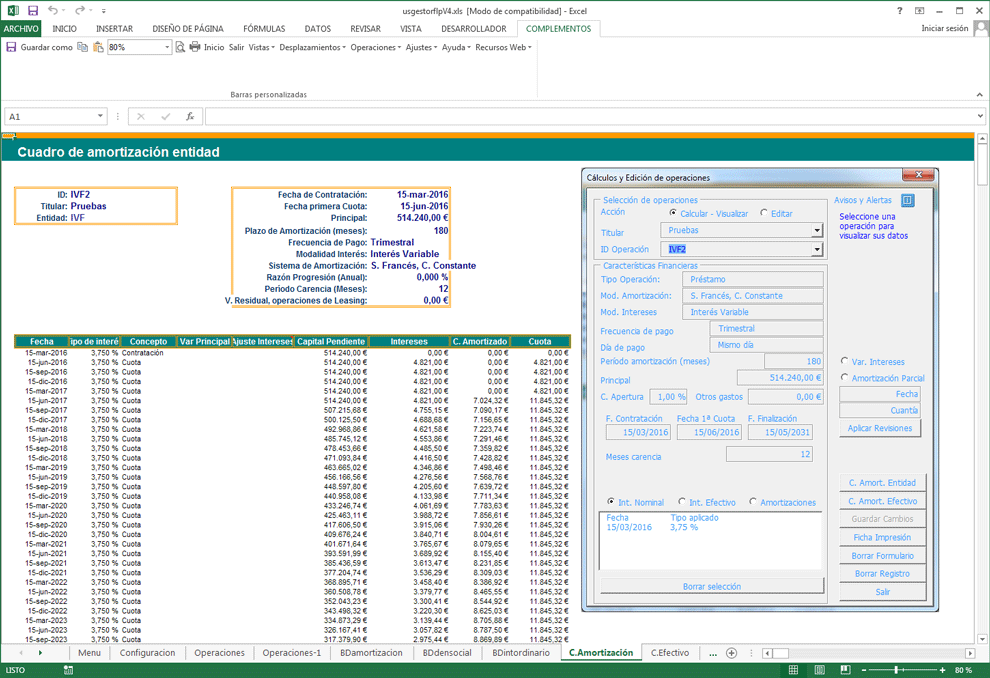The height and width of the screenshot is (678, 990).
Task: Click the cancel formula X icon
Action: tap(141, 116)
